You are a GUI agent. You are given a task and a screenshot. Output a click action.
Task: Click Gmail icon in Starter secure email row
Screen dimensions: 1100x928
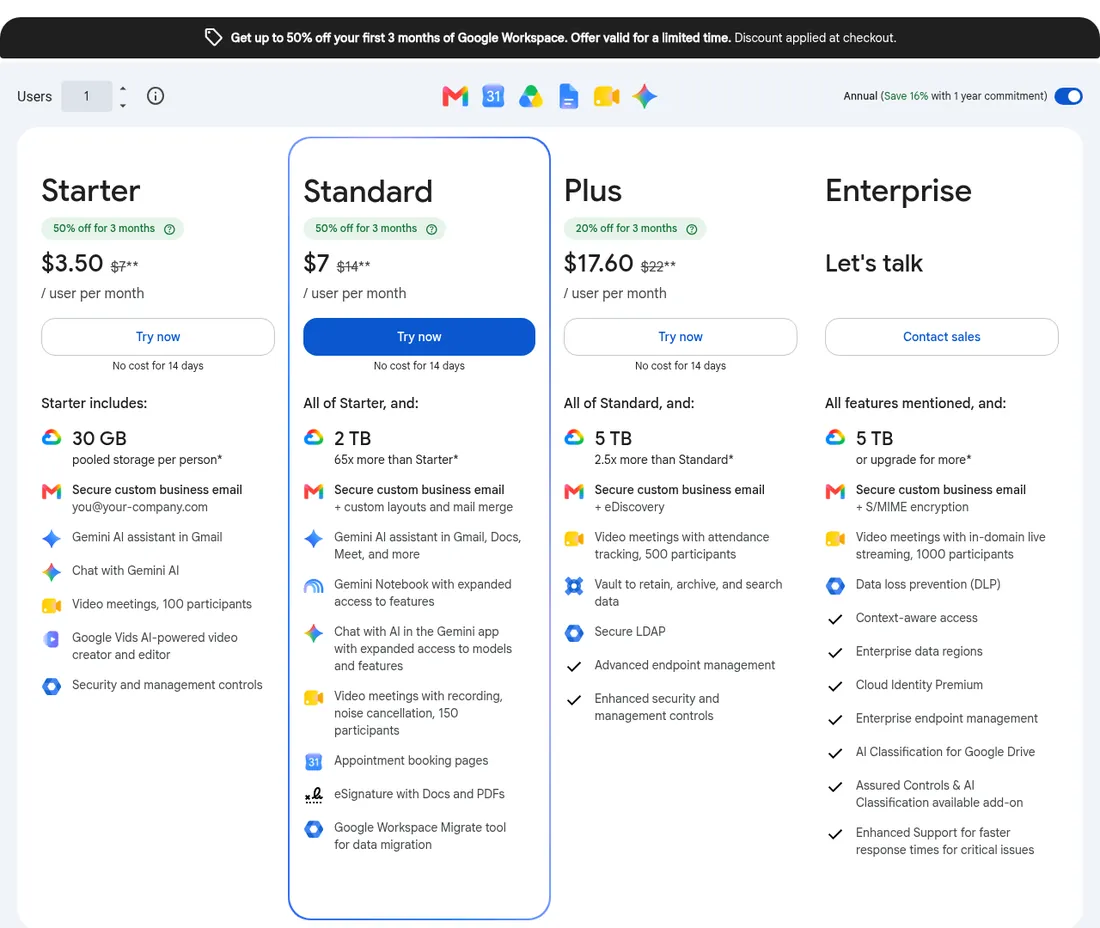[52, 491]
